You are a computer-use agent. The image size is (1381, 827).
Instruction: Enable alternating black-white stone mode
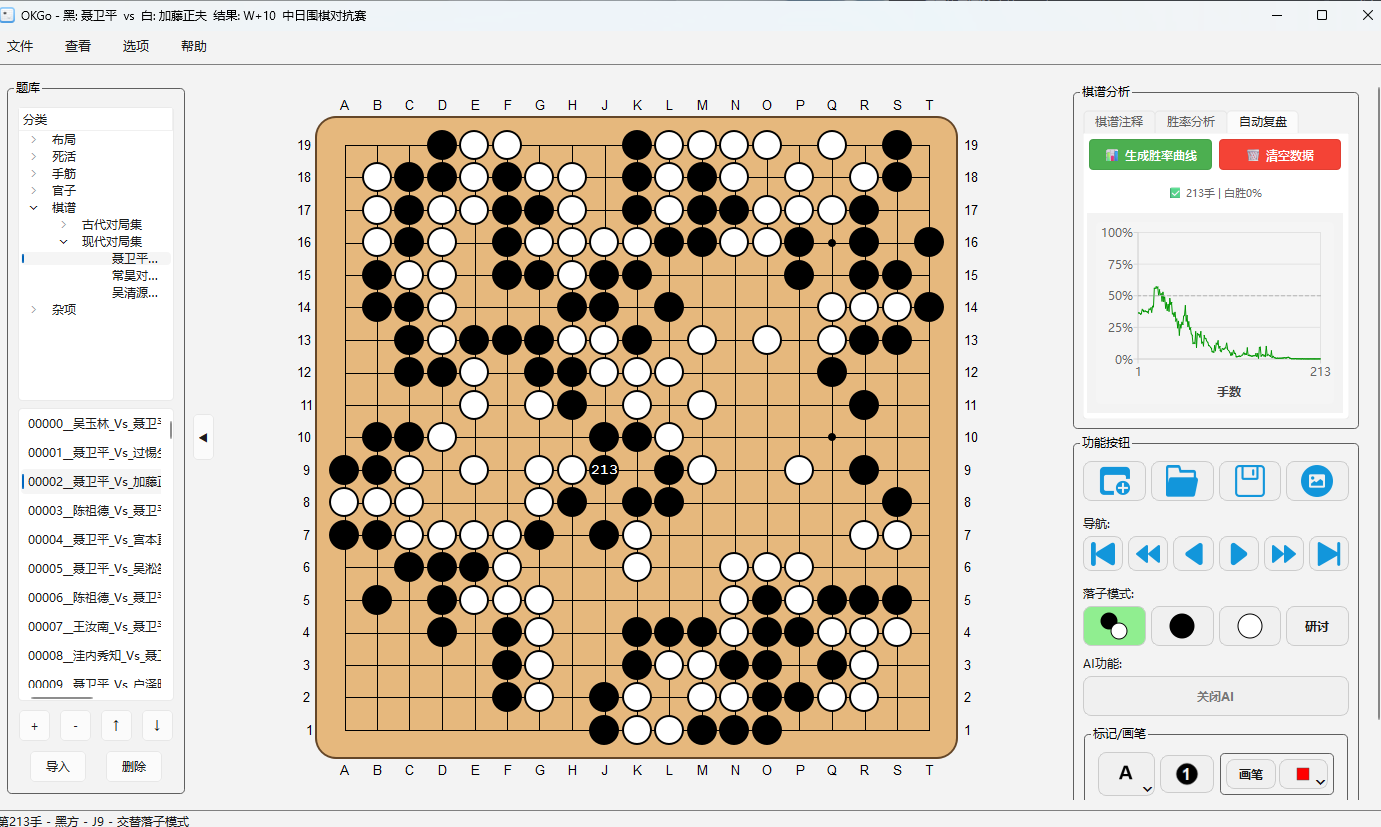click(x=1114, y=626)
